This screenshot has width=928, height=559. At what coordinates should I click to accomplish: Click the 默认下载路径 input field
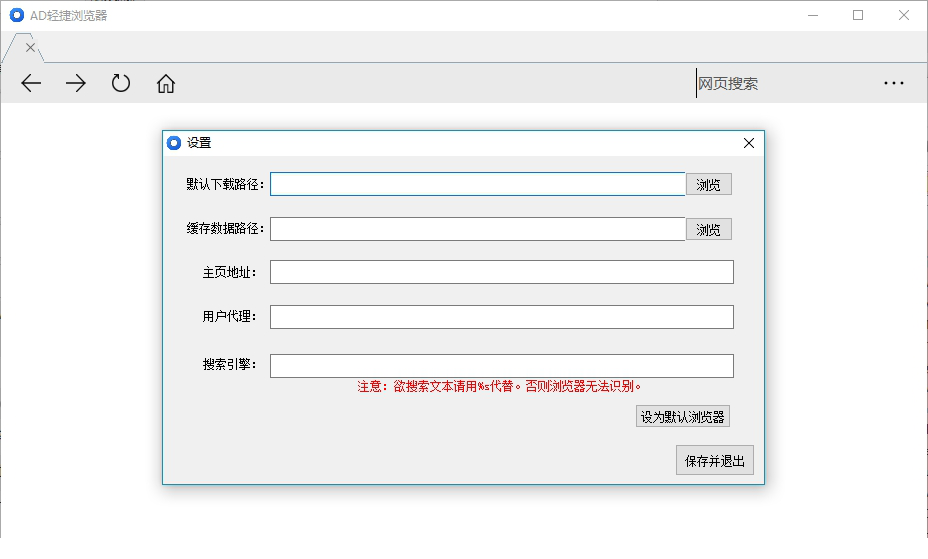click(x=478, y=184)
